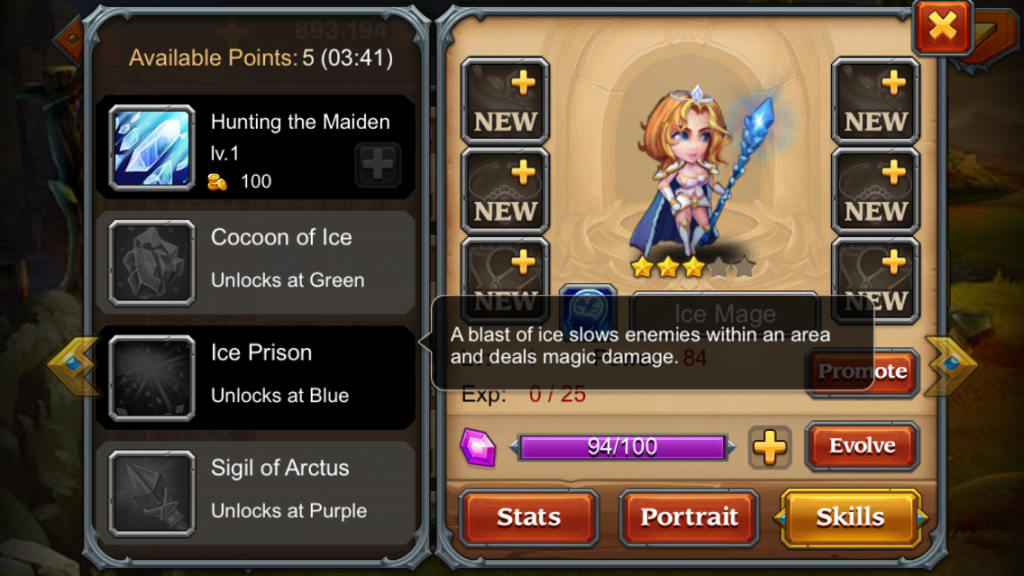Go to next hero with right arrow
This screenshot has width=1024, height=576.
click(x=951, y=365)
